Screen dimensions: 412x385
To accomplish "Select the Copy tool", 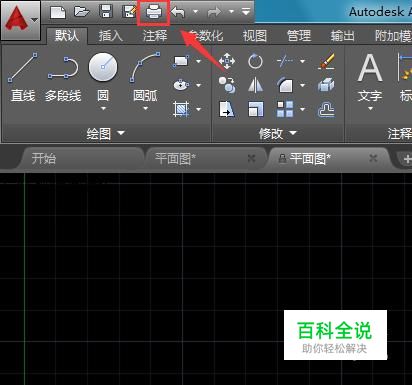I will (227, 85).
